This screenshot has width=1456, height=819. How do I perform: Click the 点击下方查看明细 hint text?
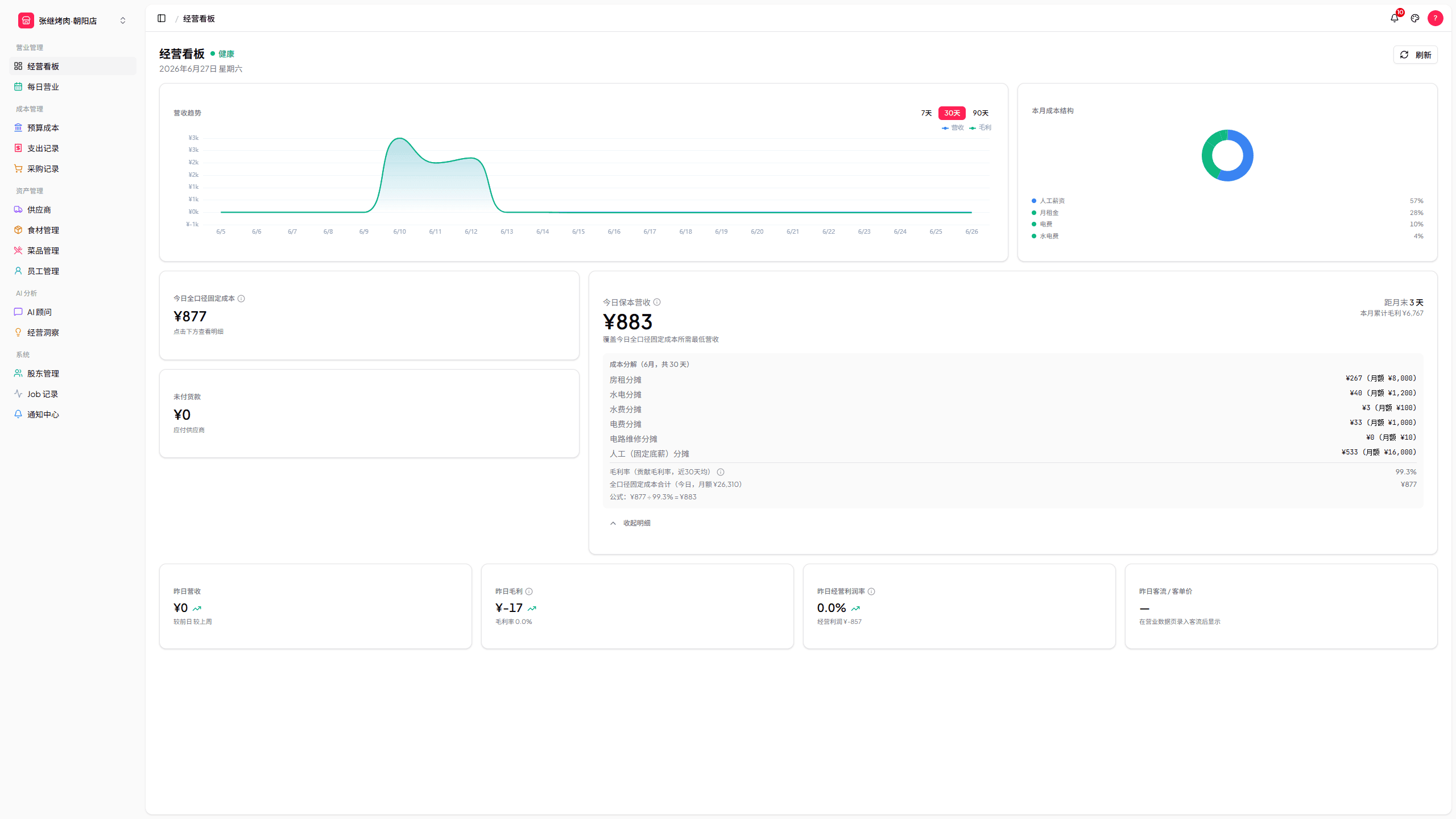(198, 332)
